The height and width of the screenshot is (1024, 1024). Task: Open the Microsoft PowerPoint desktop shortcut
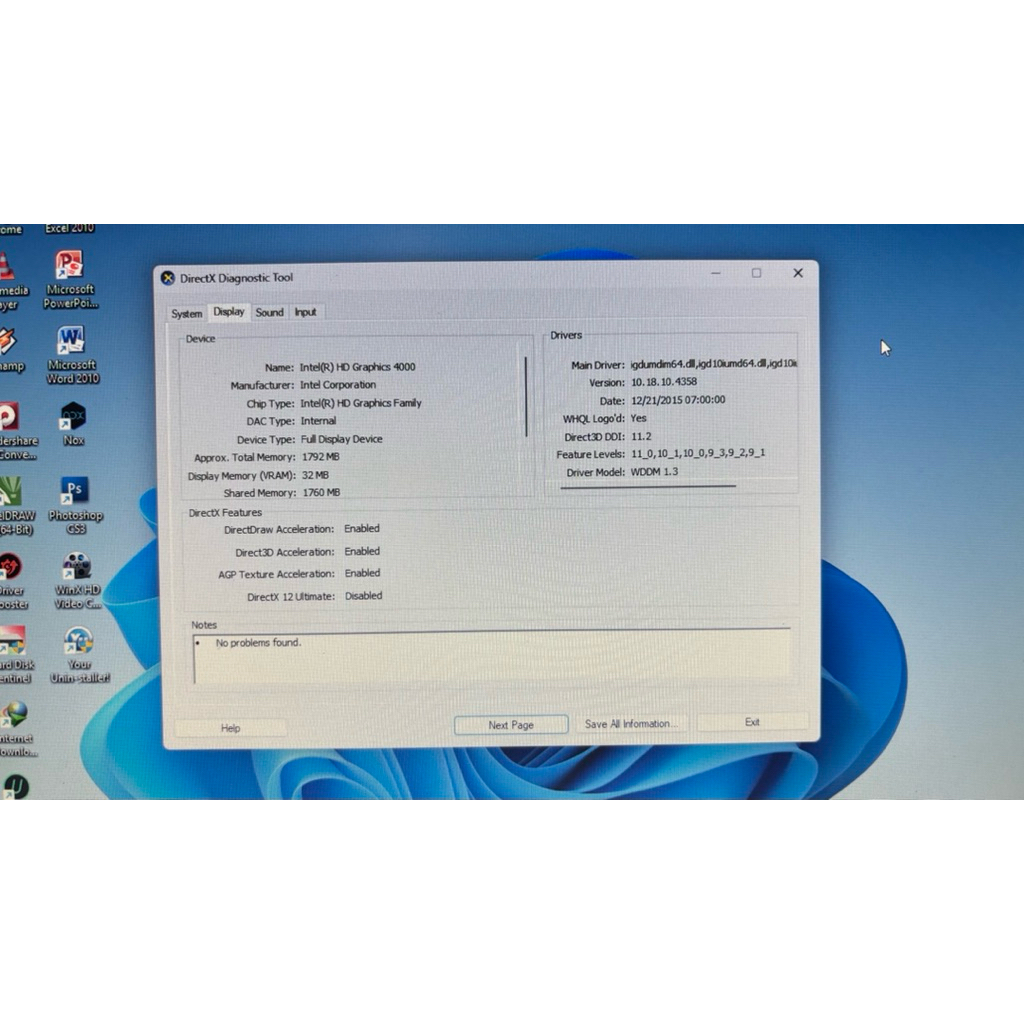coord(70,279)
